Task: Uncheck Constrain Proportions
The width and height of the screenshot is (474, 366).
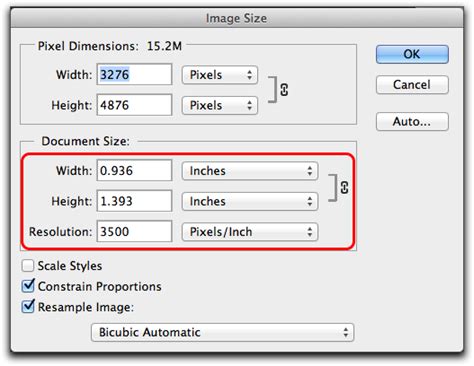Action: [x=28, y=286]
